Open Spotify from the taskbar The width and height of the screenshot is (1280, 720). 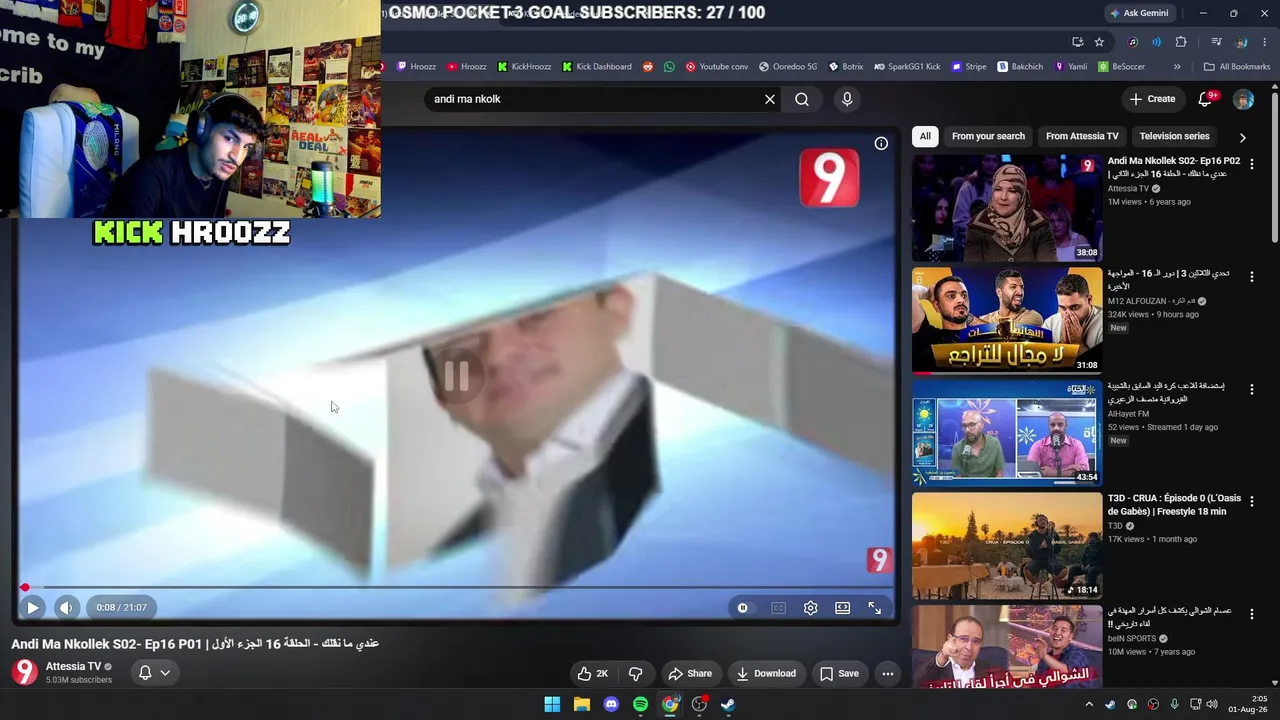pyautogui.click(x=640, y=704)
